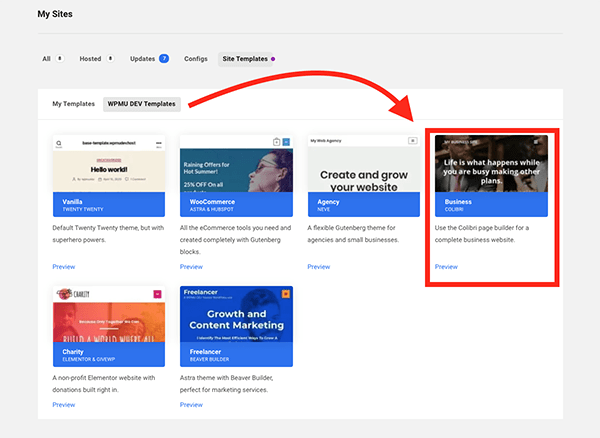
Task: Select the Site Templates tab
Action: click(245, 59)
